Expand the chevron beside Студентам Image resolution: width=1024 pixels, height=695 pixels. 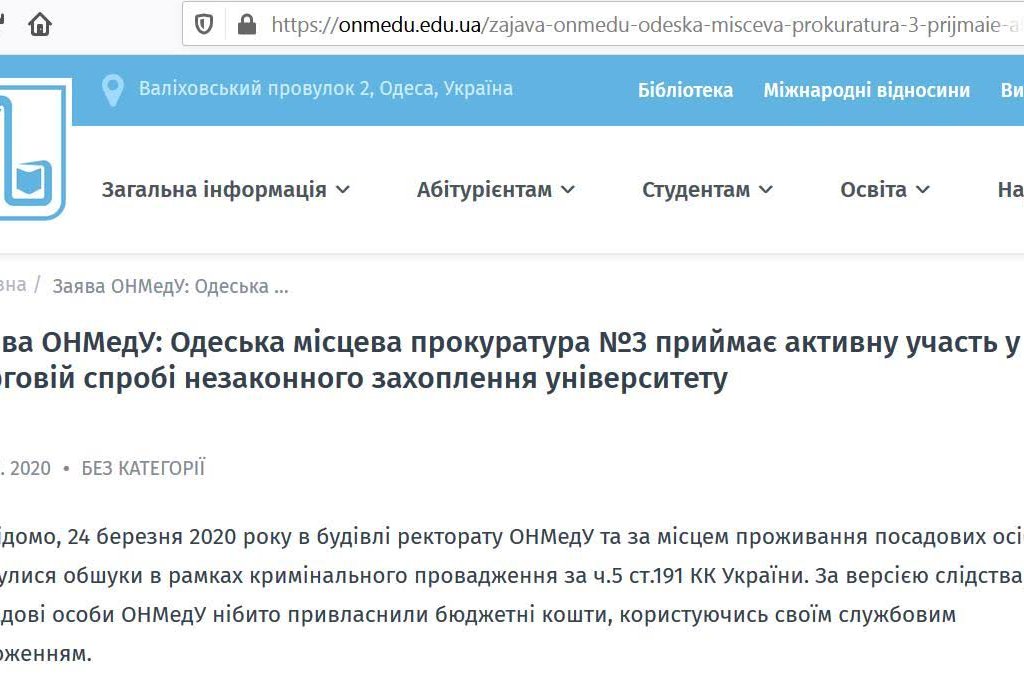[766, 189]
